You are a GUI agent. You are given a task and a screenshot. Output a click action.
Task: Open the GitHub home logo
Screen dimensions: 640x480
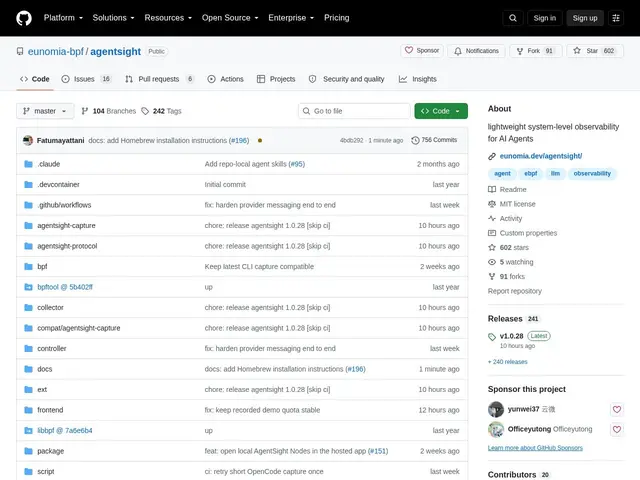pyautogui.click(x=24, y=18)
